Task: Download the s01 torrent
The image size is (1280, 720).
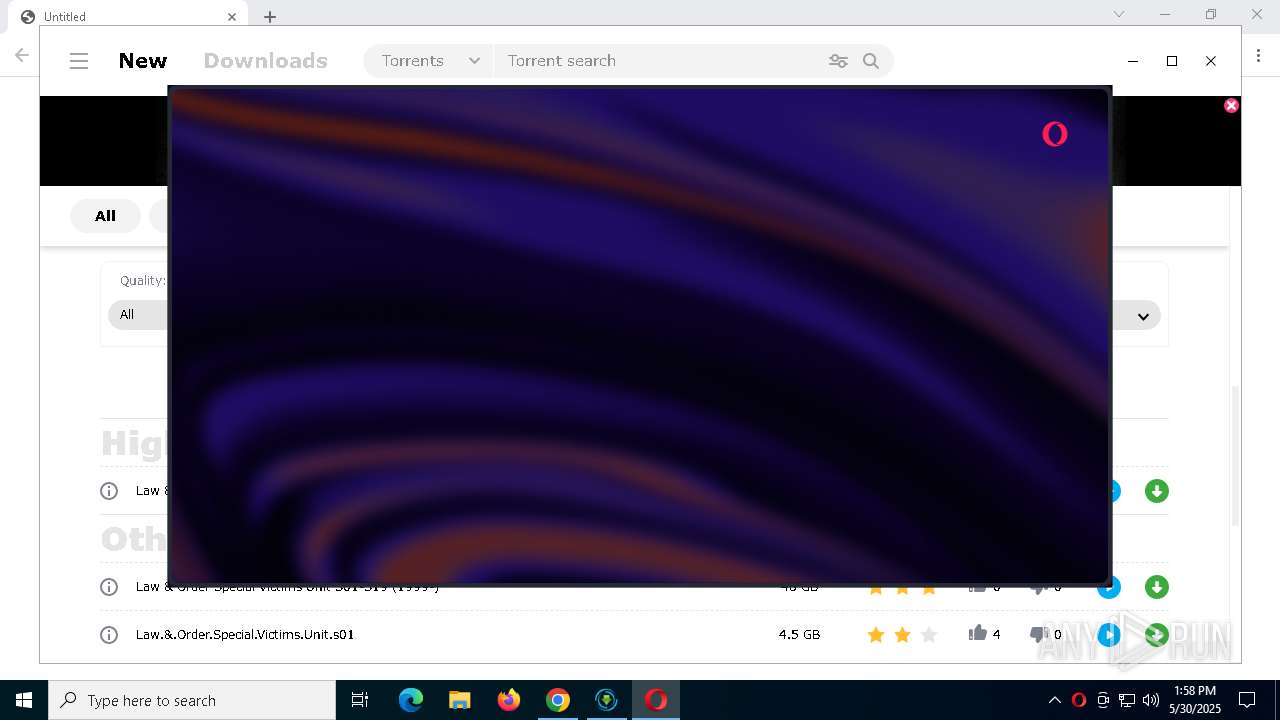Action: (x=1157, y=635)
